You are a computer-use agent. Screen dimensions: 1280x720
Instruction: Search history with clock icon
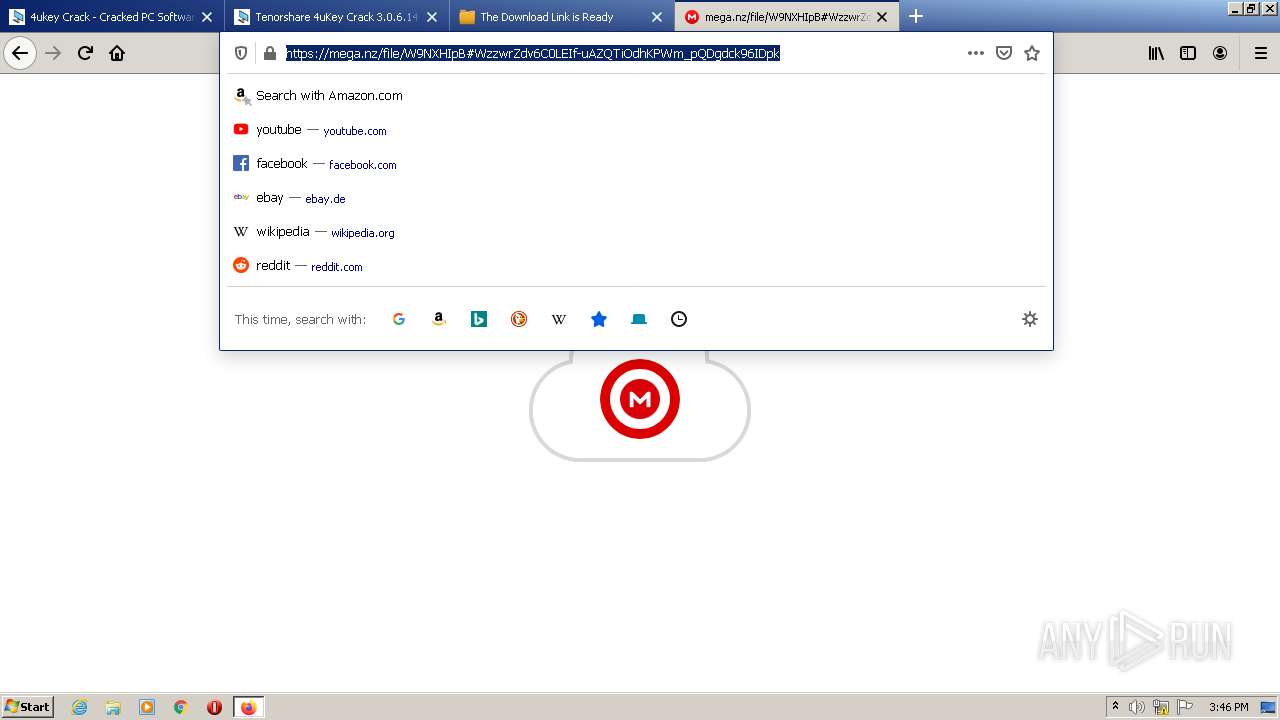(x=679, y=319)
